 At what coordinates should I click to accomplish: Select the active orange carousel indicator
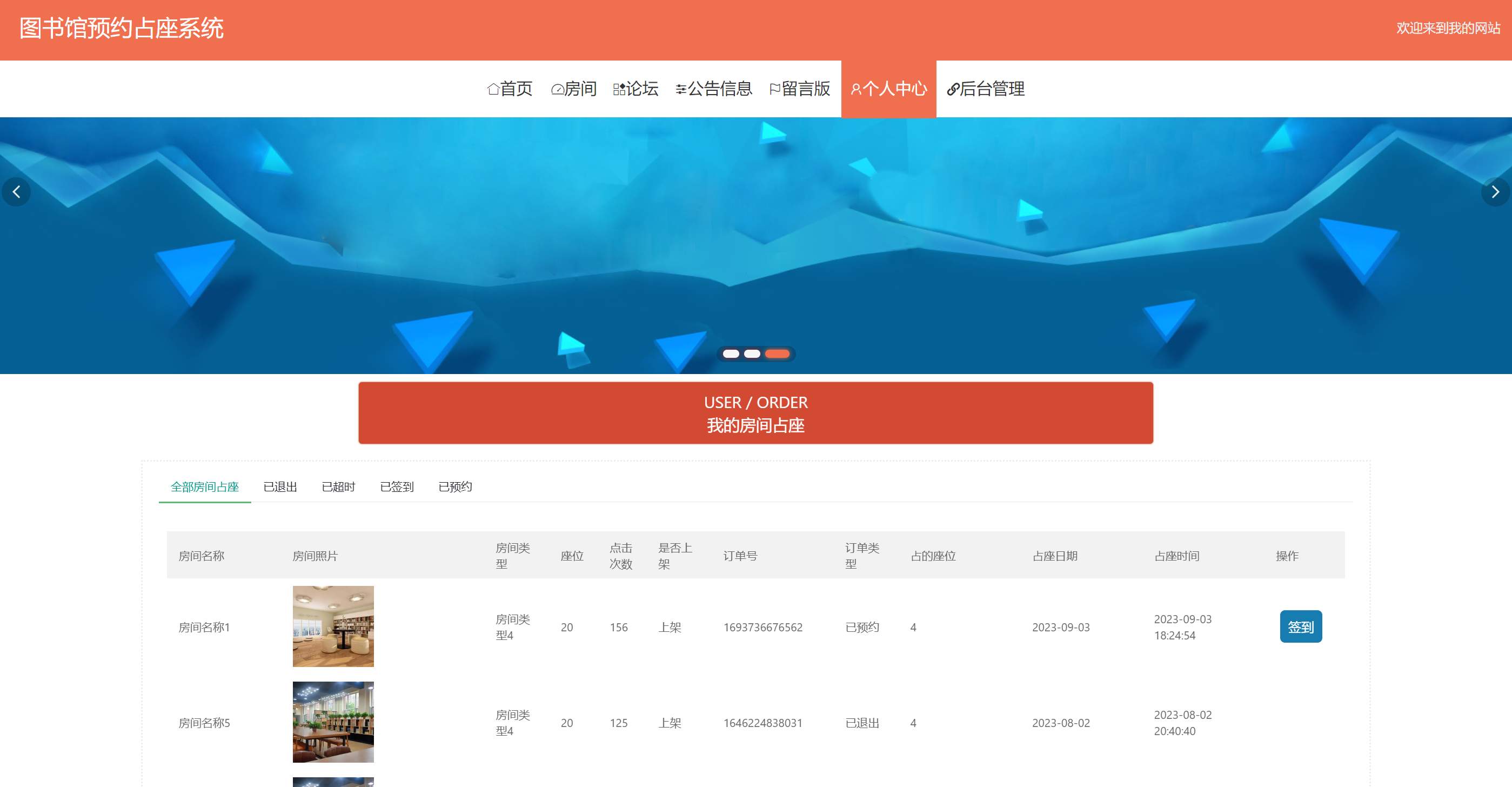coord(777,354)
